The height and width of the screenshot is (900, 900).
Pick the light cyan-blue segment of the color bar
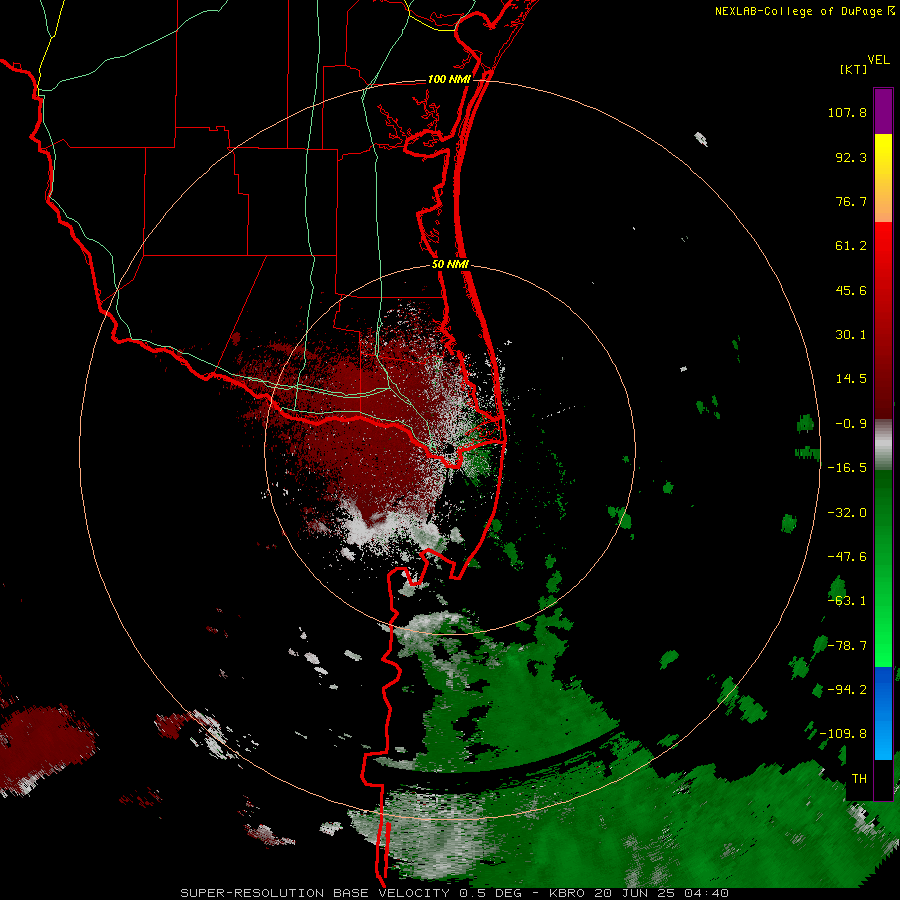click(883, 740)
